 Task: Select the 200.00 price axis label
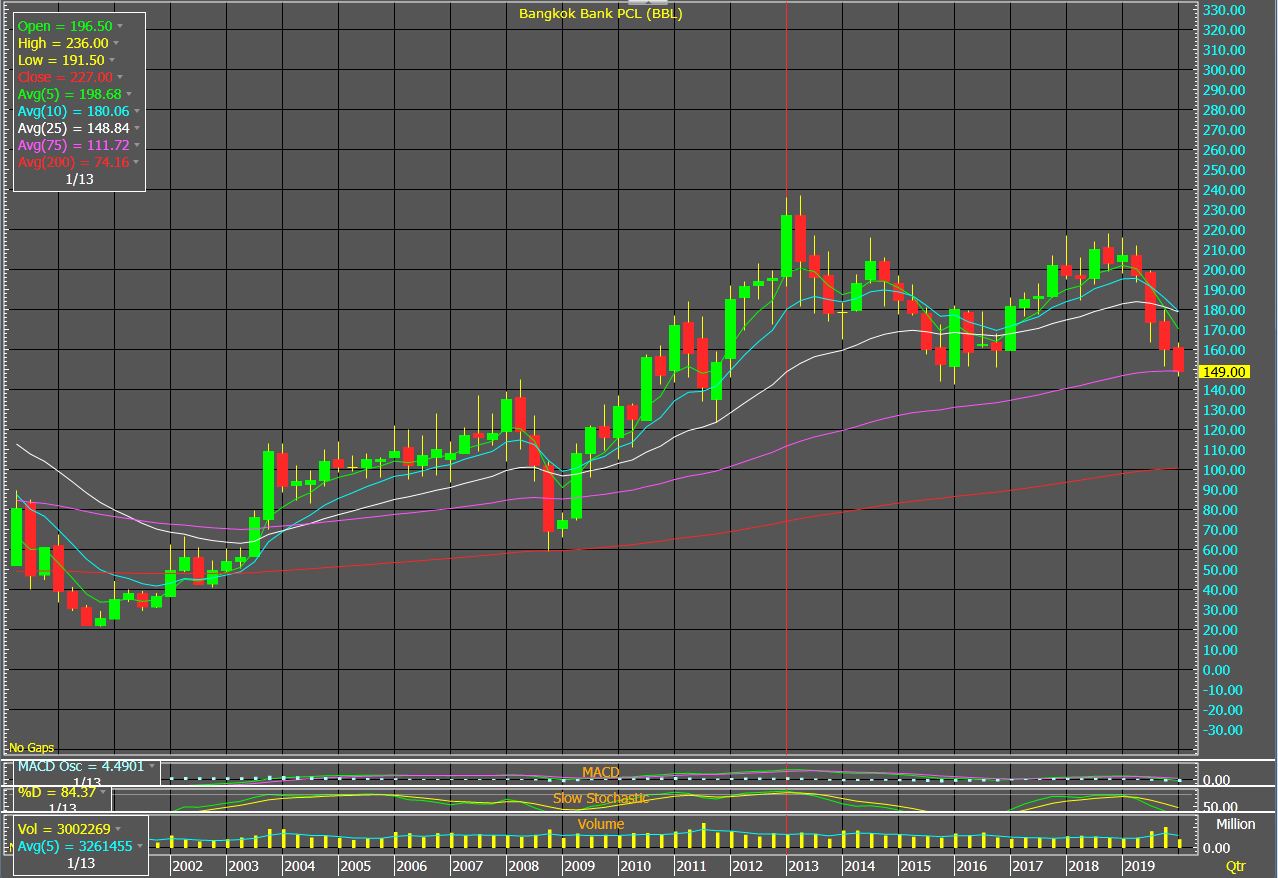coord(1224,270)
